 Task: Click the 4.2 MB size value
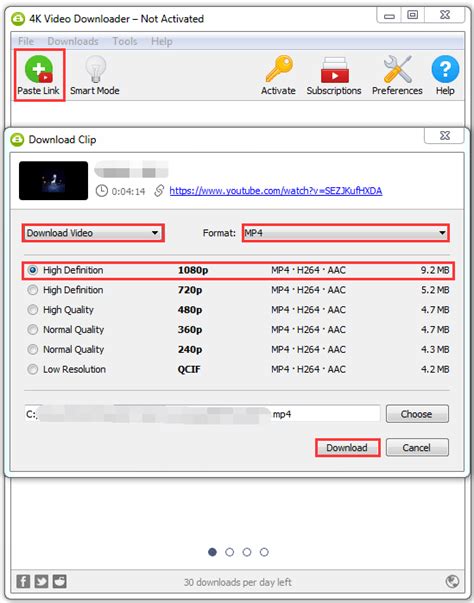435,369
